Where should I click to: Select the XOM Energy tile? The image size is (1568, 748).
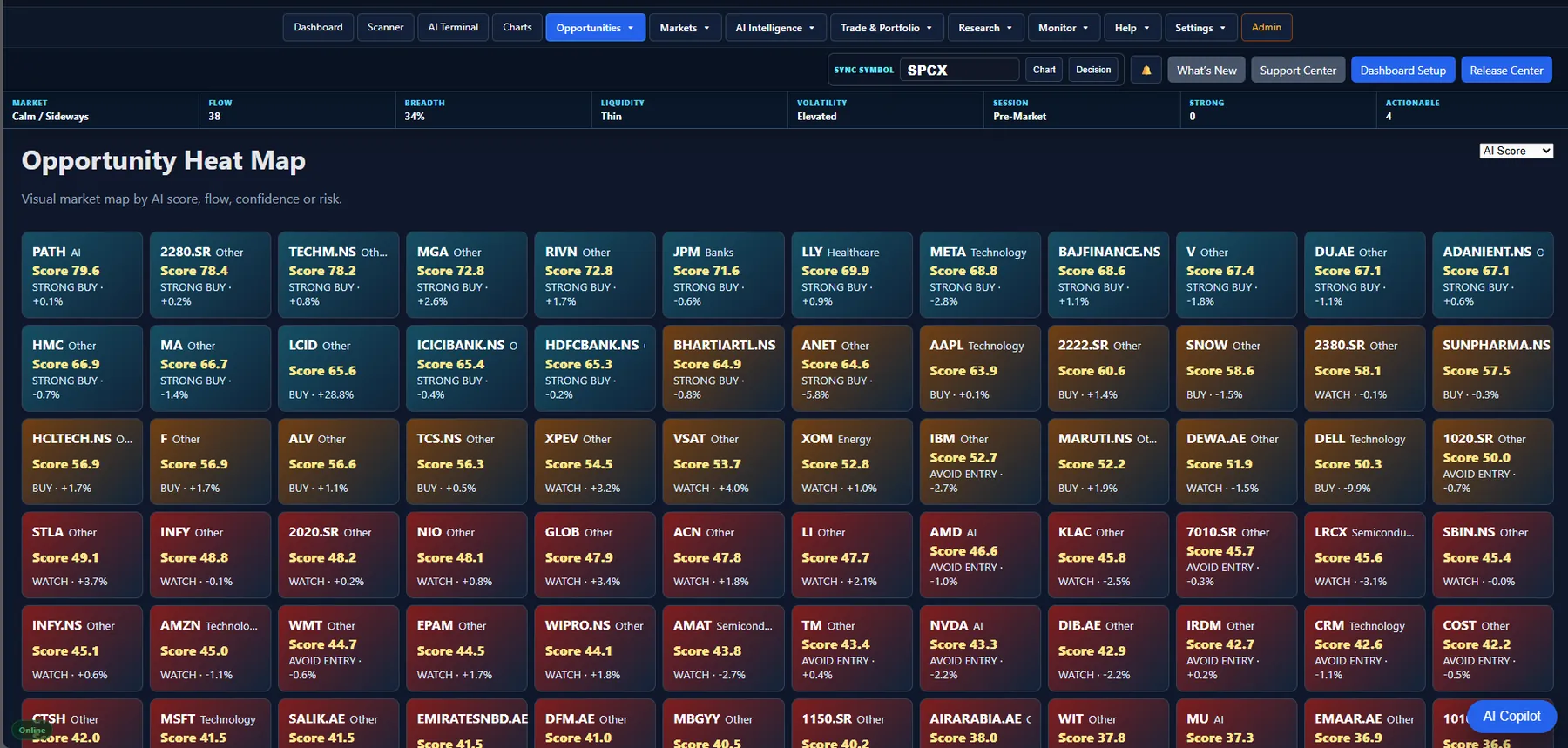tap(852, 462)
